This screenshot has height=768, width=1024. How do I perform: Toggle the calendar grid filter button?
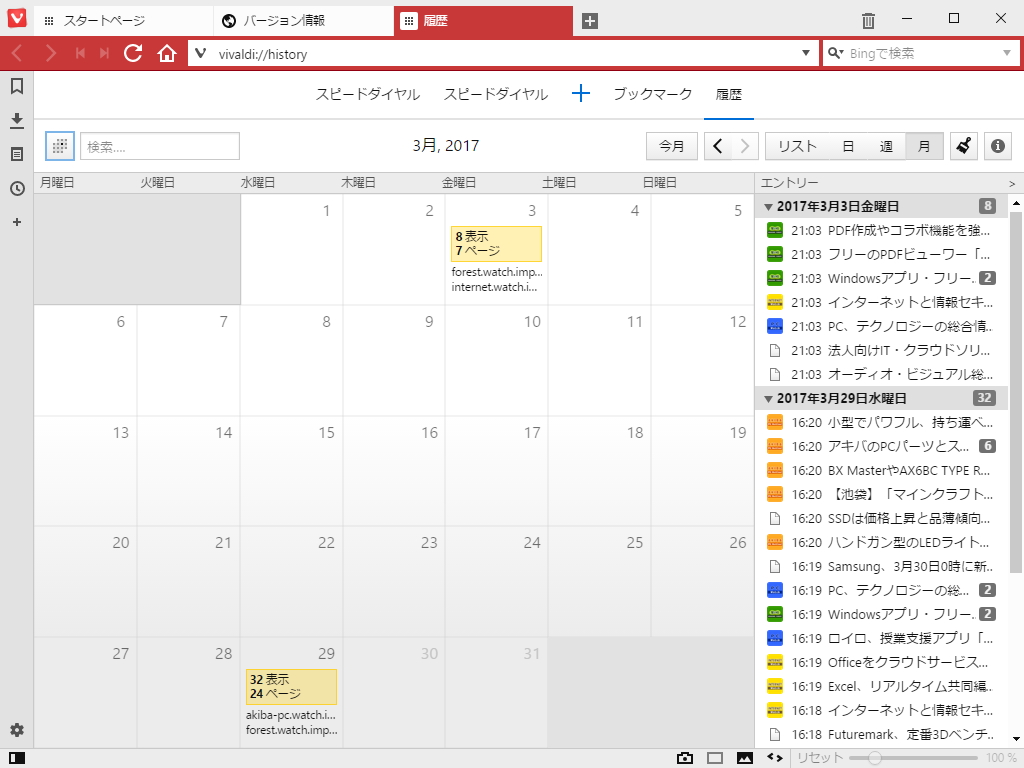pos(59,146)
